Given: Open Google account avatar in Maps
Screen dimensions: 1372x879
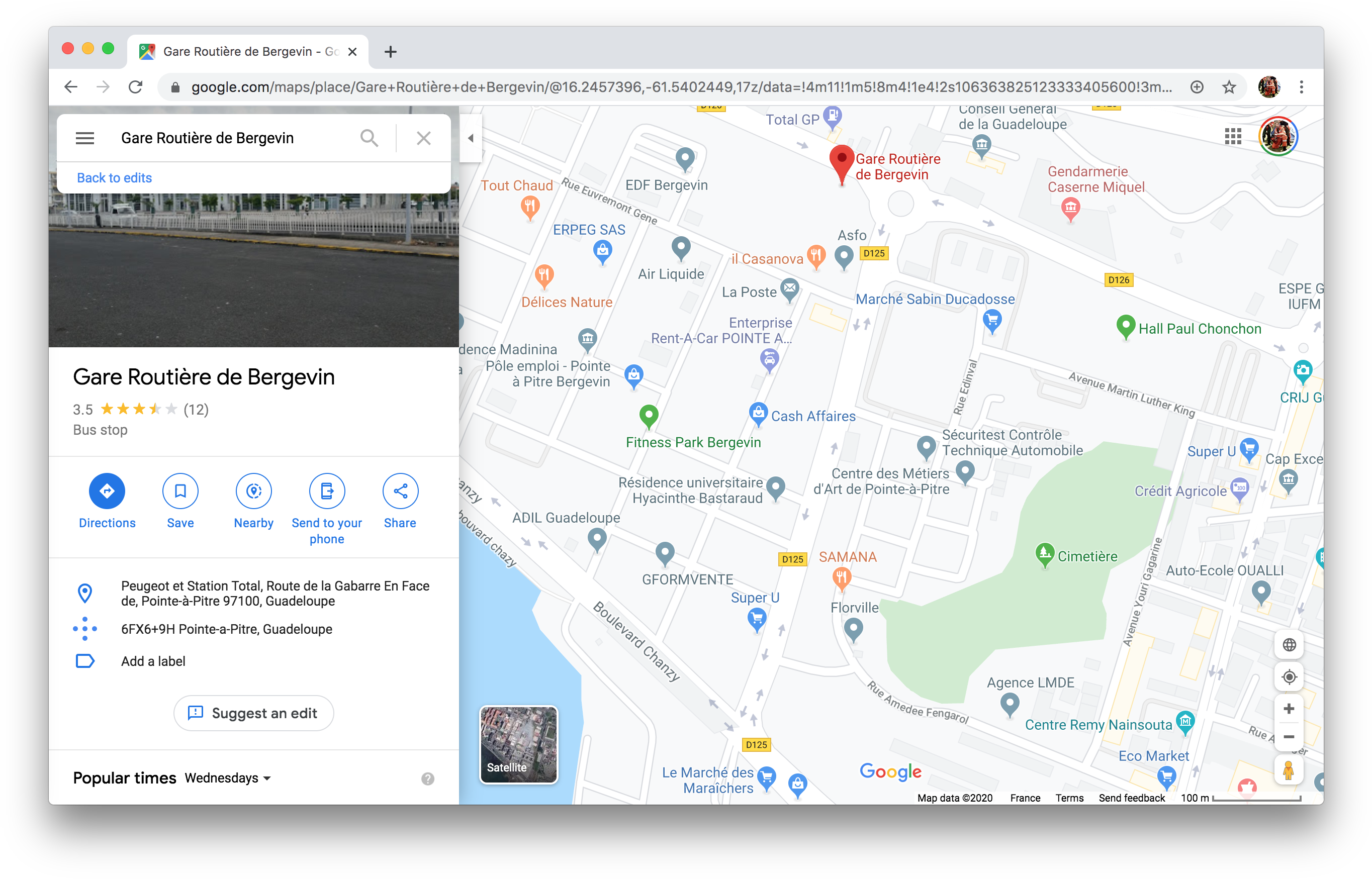Looking at the screenshot, I should tap(1278, 136).
